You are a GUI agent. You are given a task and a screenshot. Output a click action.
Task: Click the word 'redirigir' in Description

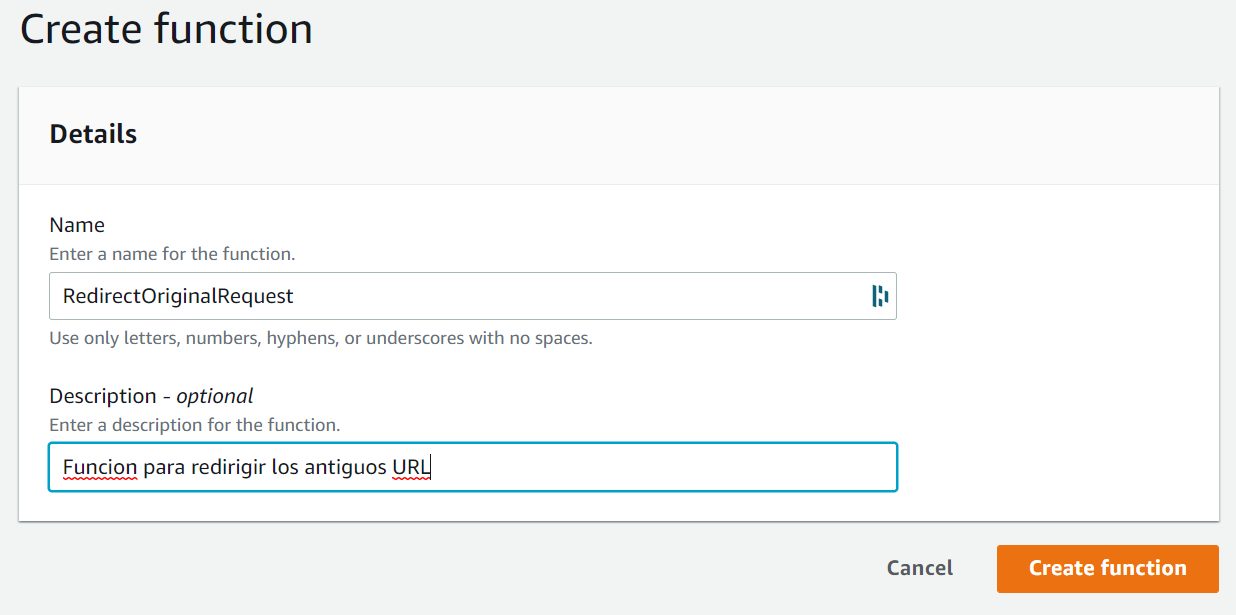tap(229, 467)
